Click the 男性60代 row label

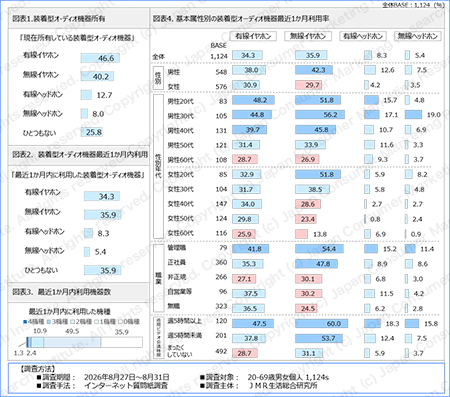pos(180,160)
